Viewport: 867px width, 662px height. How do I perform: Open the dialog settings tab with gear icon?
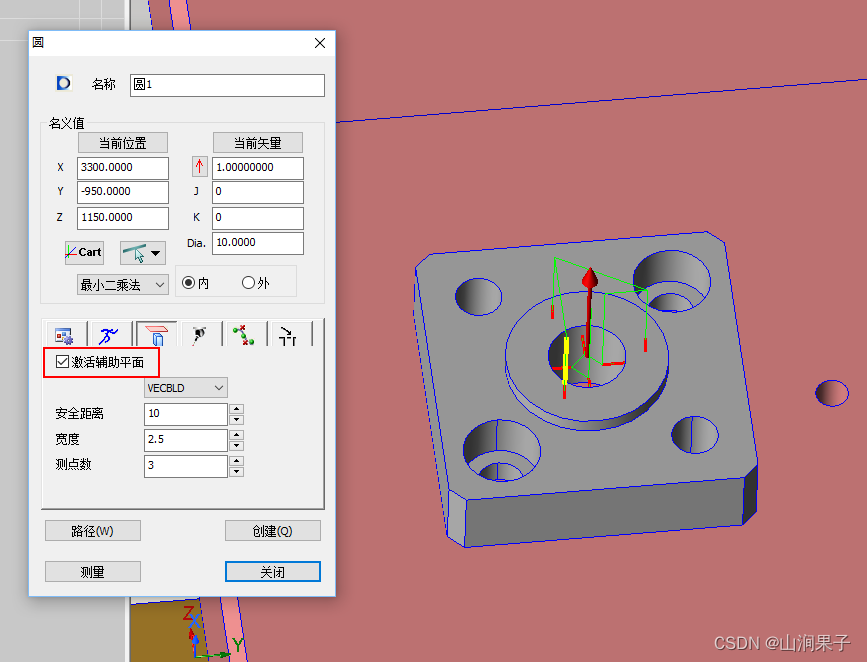64,335
